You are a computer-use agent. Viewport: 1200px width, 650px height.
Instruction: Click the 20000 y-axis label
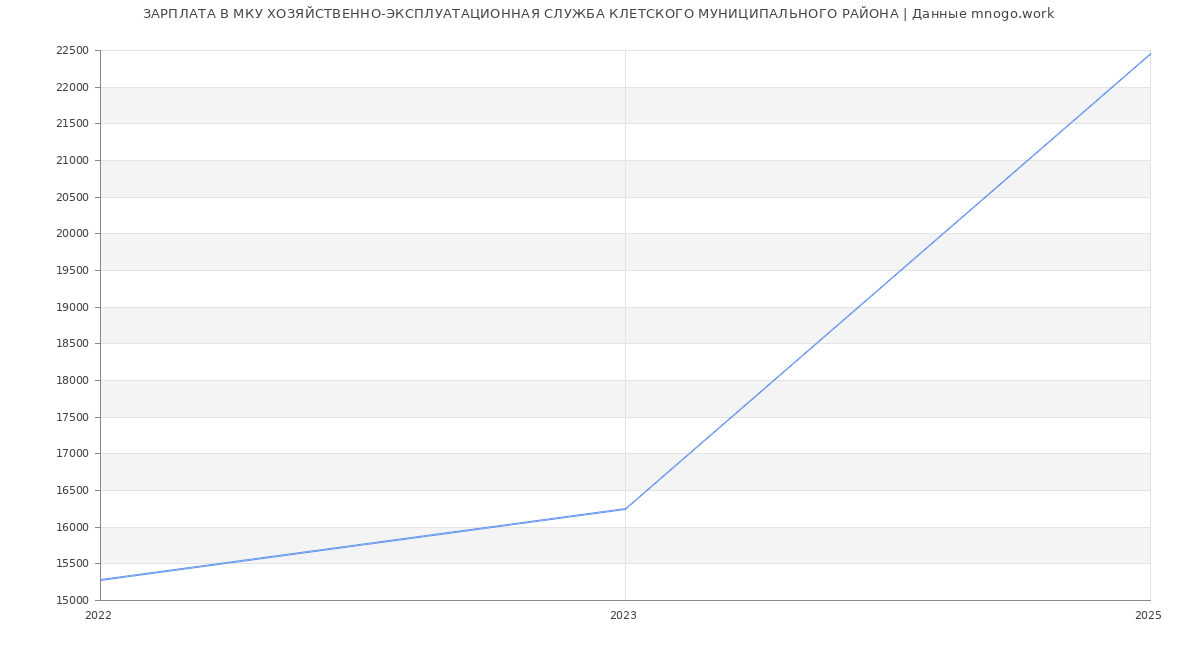click(72, 234)
